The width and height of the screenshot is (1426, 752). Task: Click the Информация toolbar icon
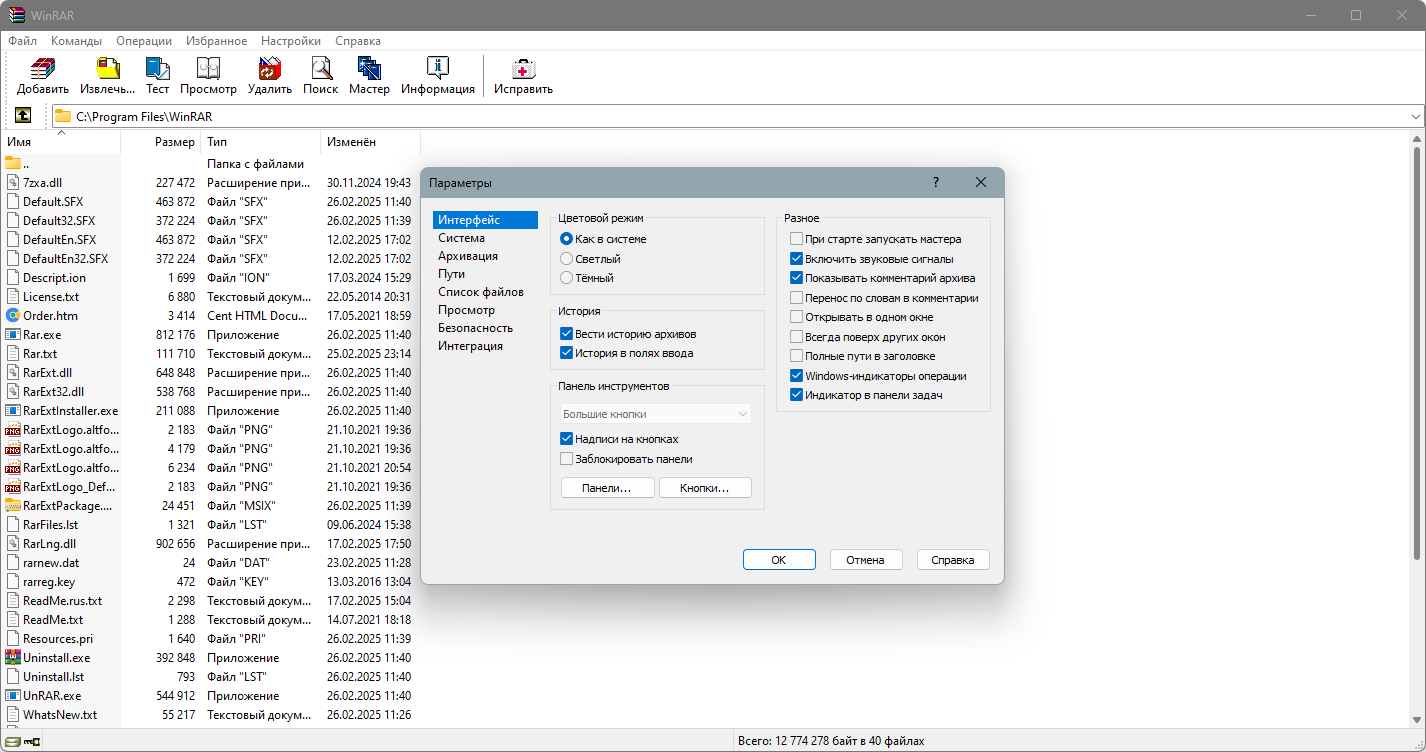437,69
